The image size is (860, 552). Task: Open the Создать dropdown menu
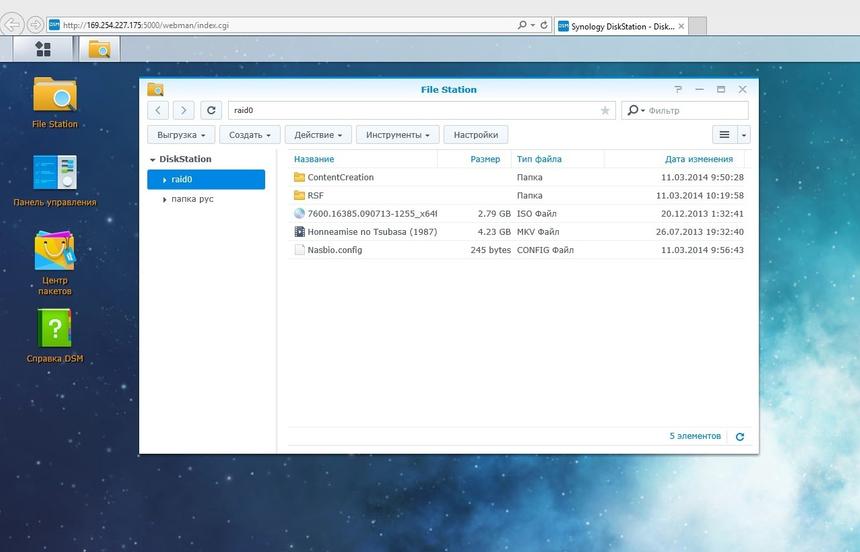[250, 134]
